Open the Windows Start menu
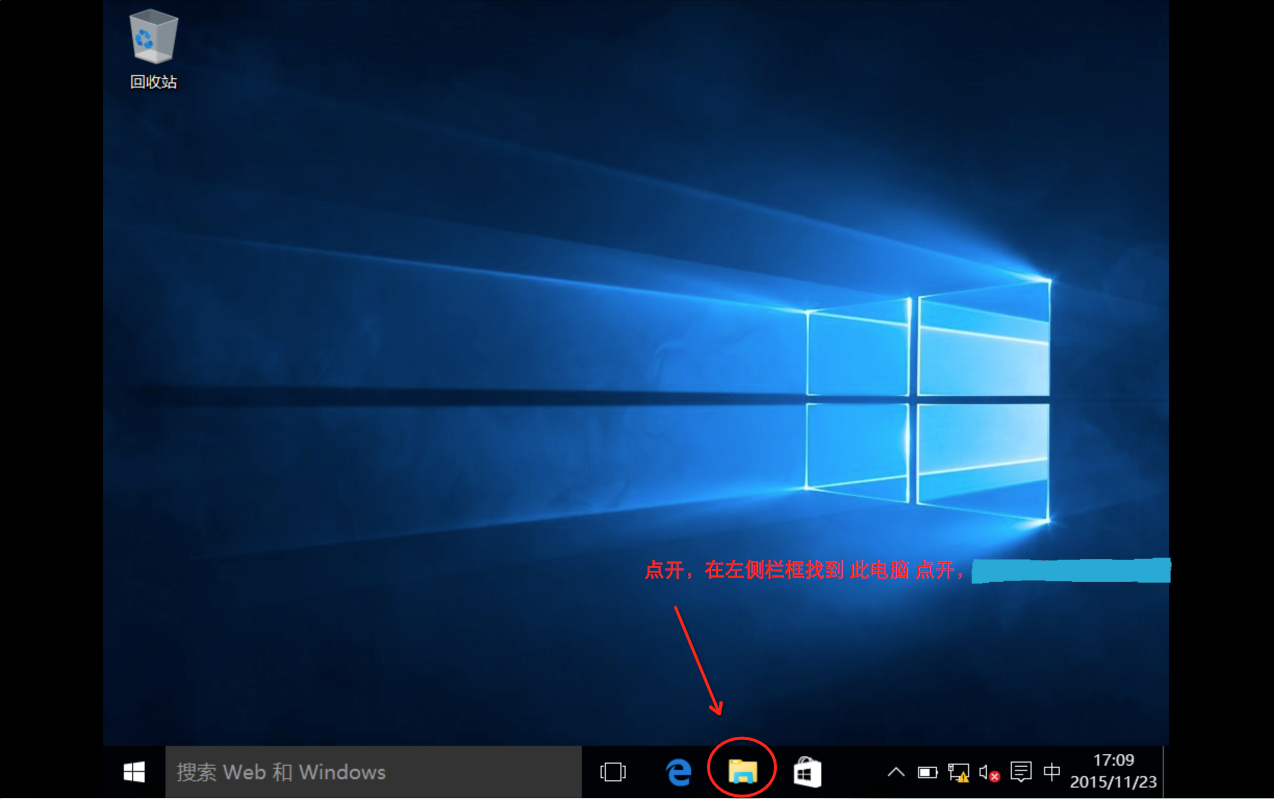The width and height of the screenshot is (1274, 799). click(134, 772)
